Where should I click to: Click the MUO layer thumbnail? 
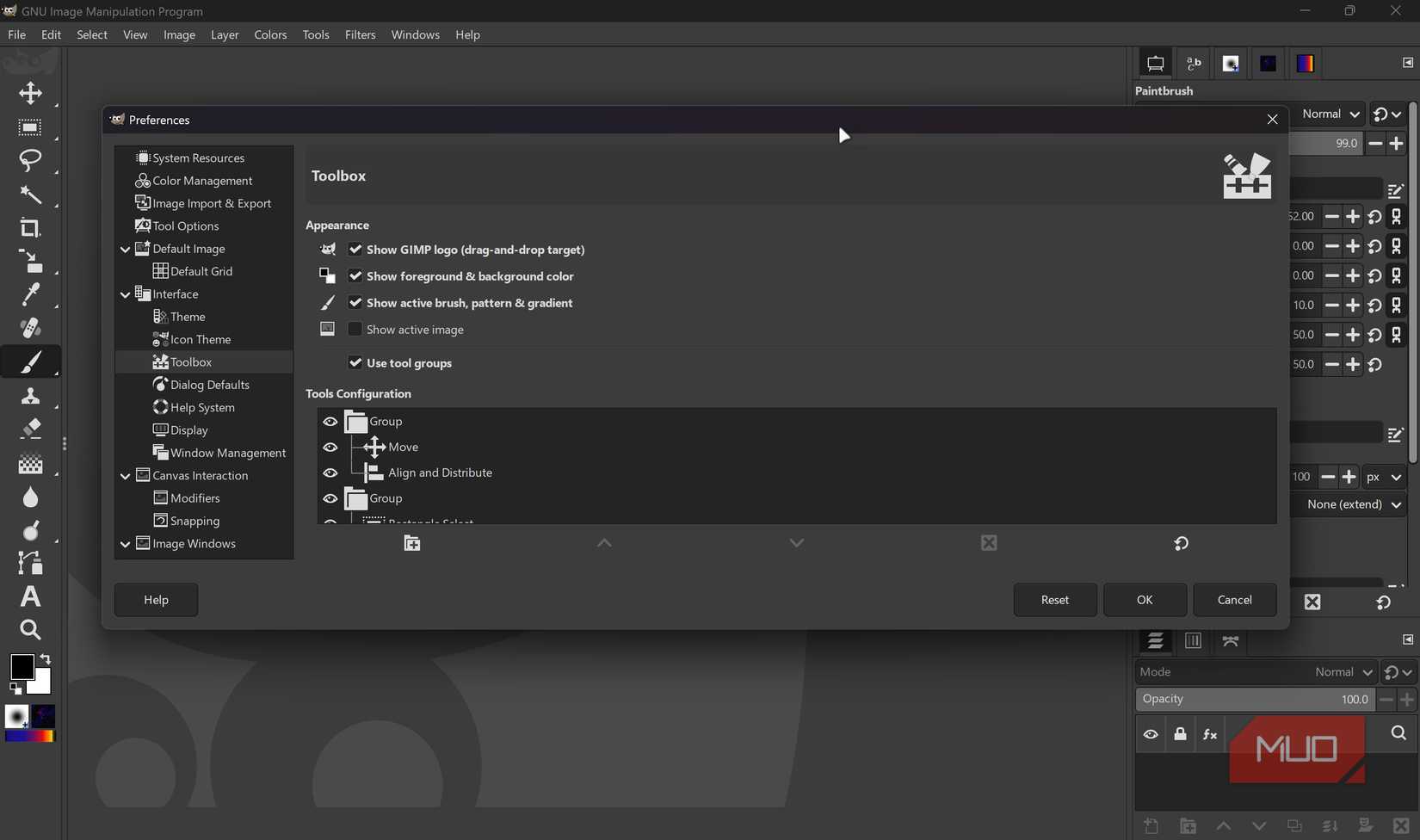pos(1296,750)
